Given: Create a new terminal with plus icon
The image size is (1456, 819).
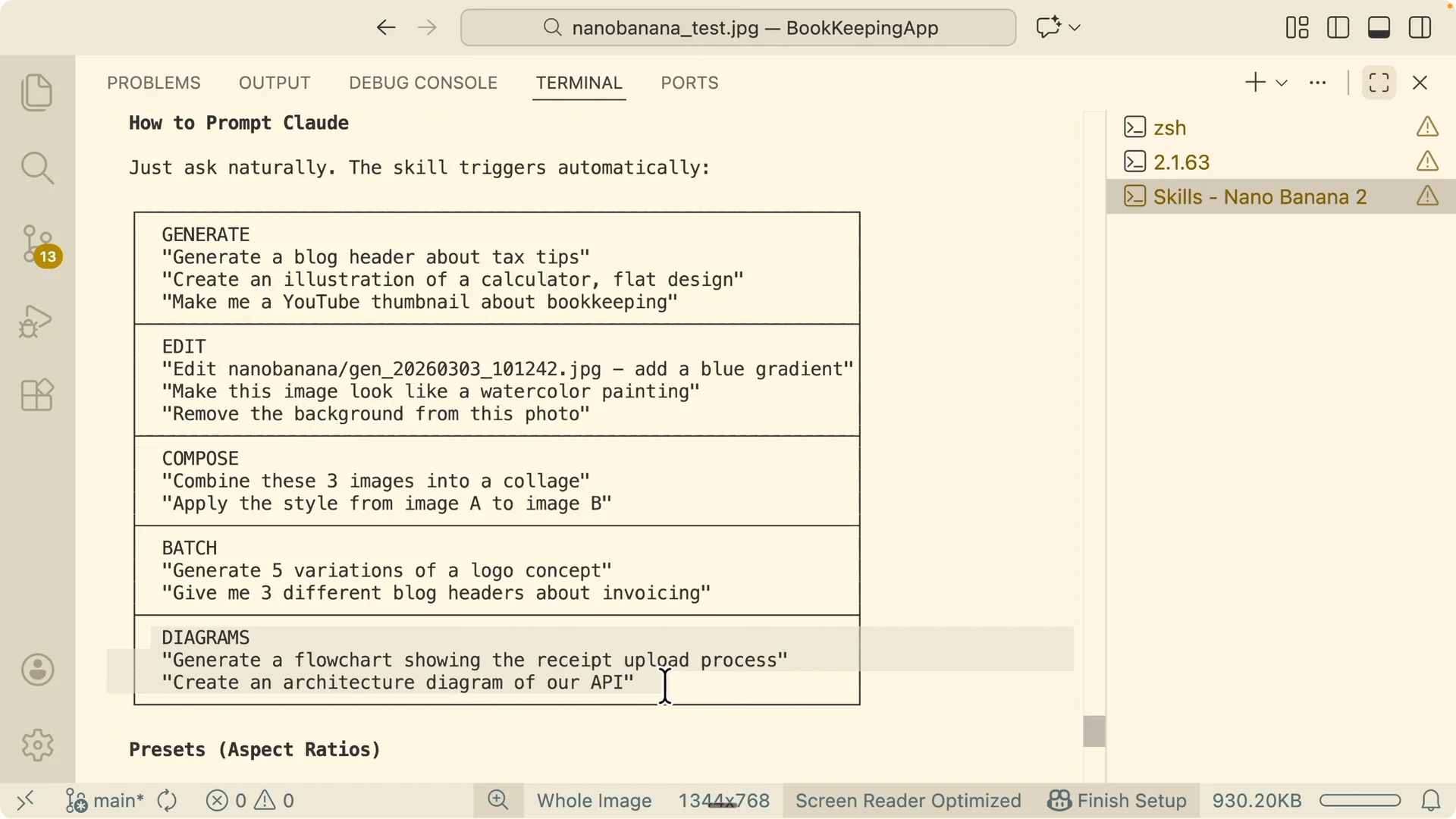Looking at the screenshot, I should tap(1256, 83).
